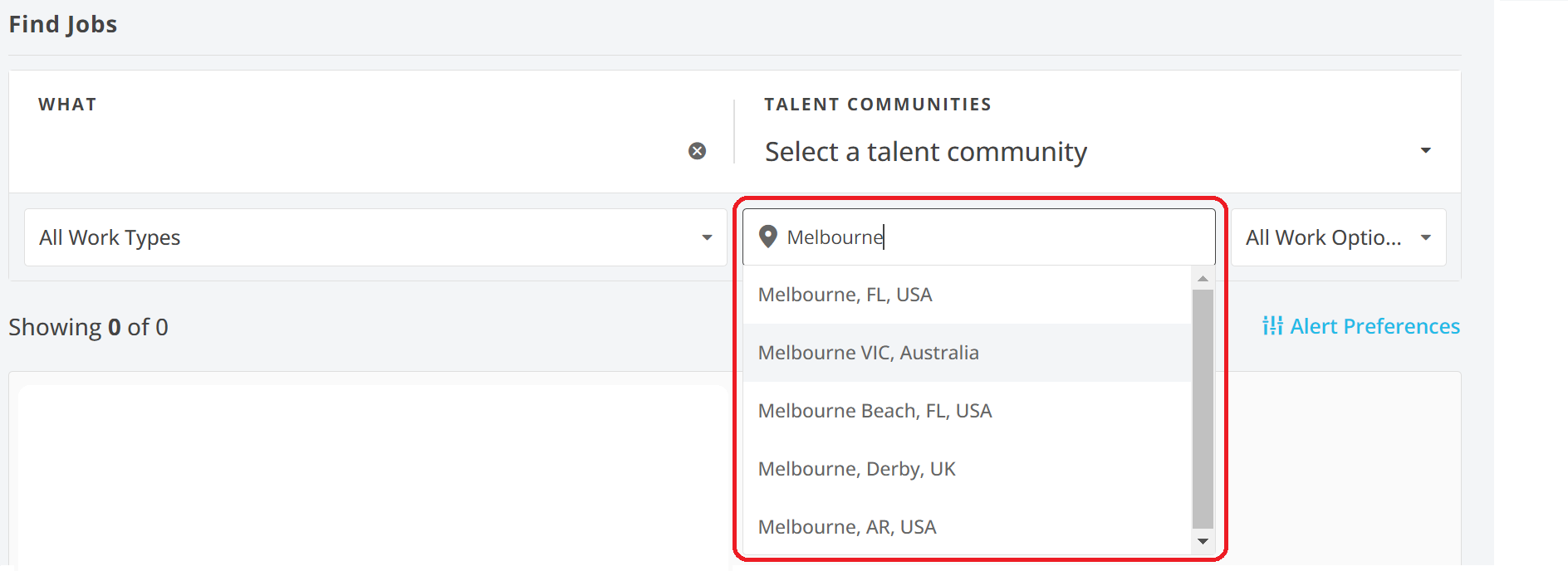Open the Alert Preferences link
Image resolution: width=1568 pixels, height=571 pixels.
click(x=1374, y=326)
